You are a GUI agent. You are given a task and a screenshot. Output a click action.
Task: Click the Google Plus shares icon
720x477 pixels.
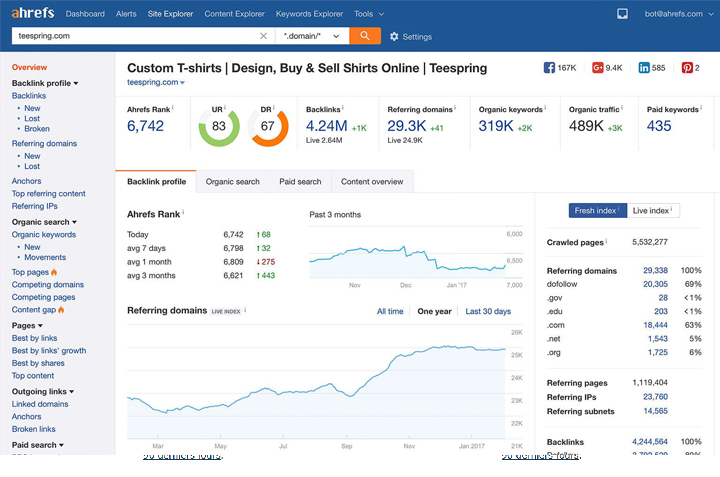597,68
